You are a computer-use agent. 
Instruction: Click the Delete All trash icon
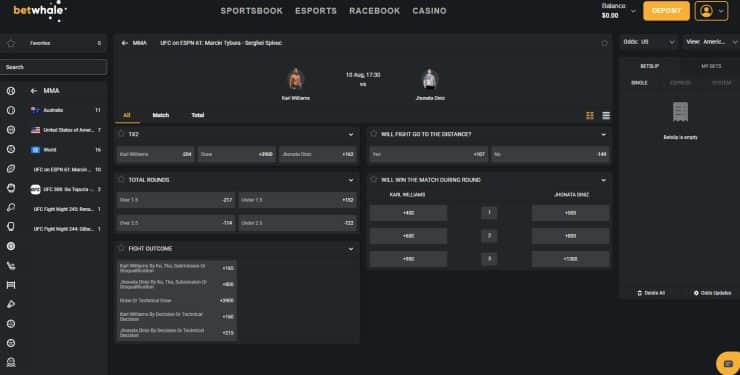point(639,293)
